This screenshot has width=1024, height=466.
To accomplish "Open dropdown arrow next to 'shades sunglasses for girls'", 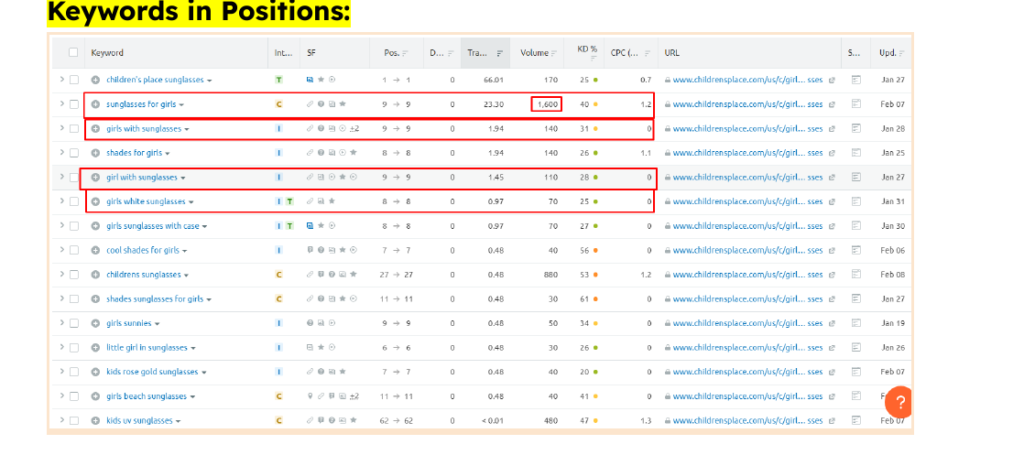I will [208, 300].
